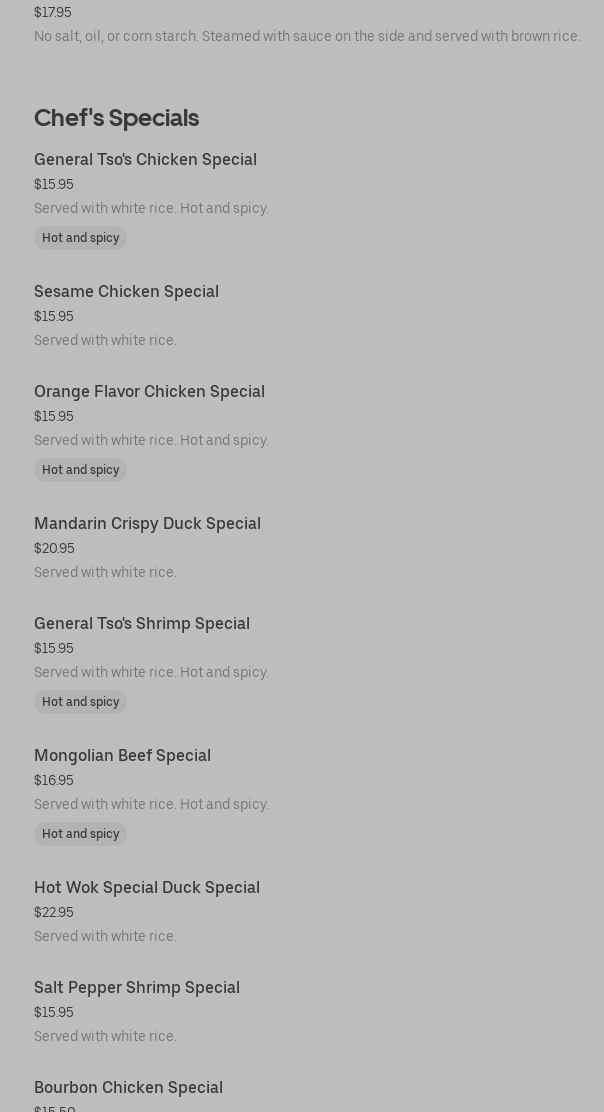This screenshot has width=604, height=1112.
Task: Click the $20.95 price of Mandarin Crispy Duck
Action: [x=54, y=549]
